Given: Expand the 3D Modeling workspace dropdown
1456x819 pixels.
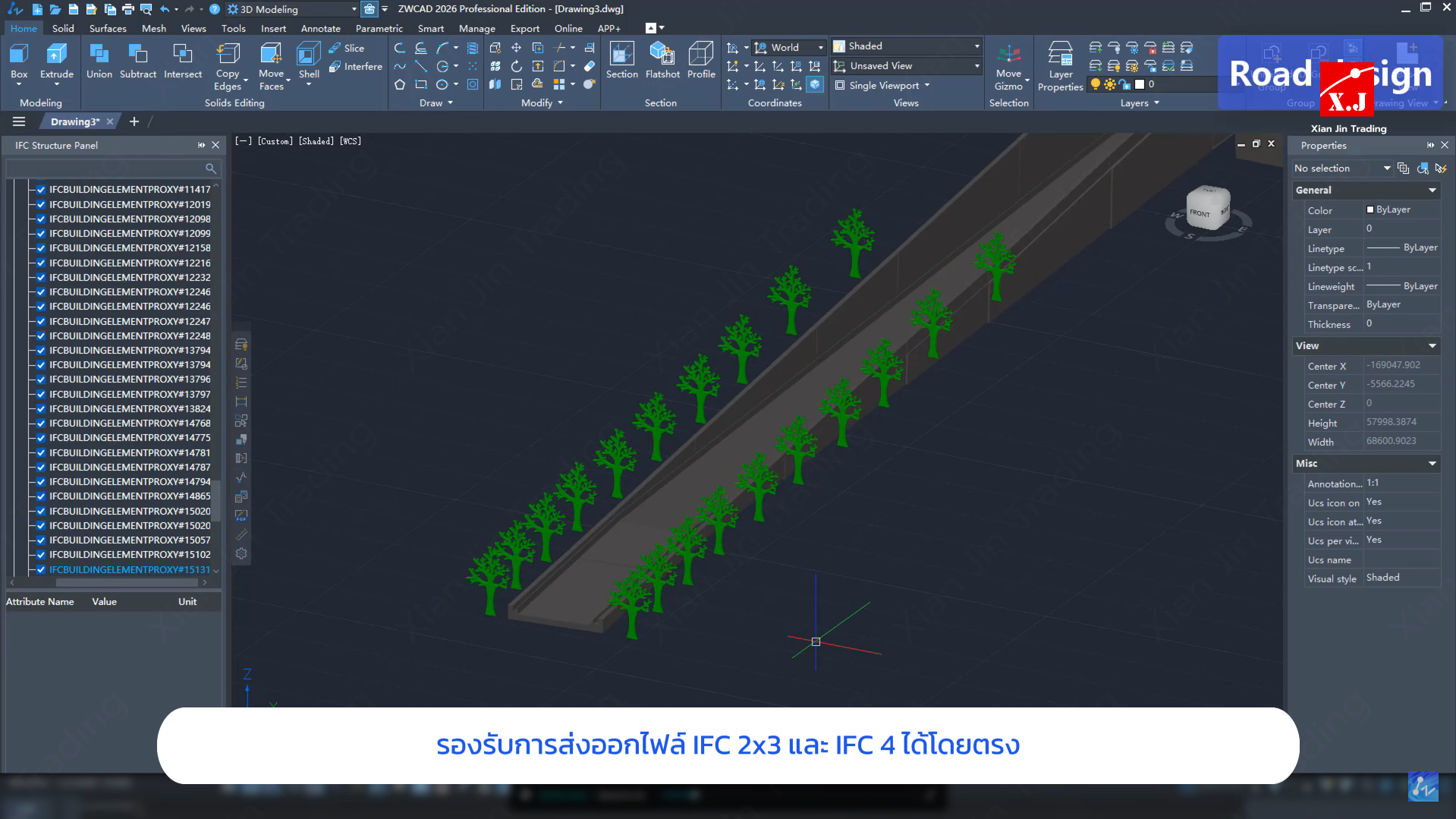Looking at the screenshot, I should 354,9.
